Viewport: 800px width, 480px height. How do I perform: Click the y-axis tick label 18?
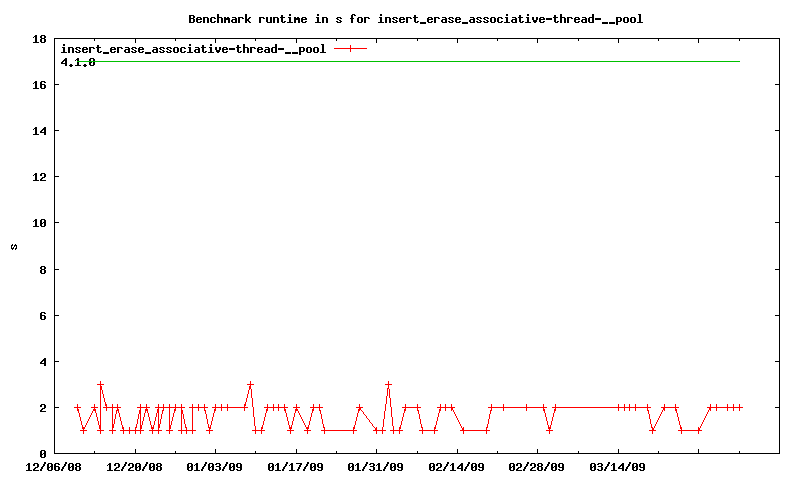(x=40, y=39)
